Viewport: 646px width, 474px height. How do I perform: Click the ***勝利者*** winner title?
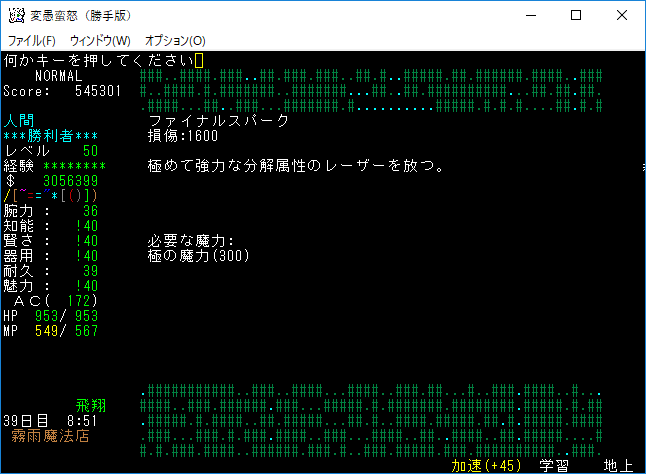pyautogui.click(x=50, y=136)
